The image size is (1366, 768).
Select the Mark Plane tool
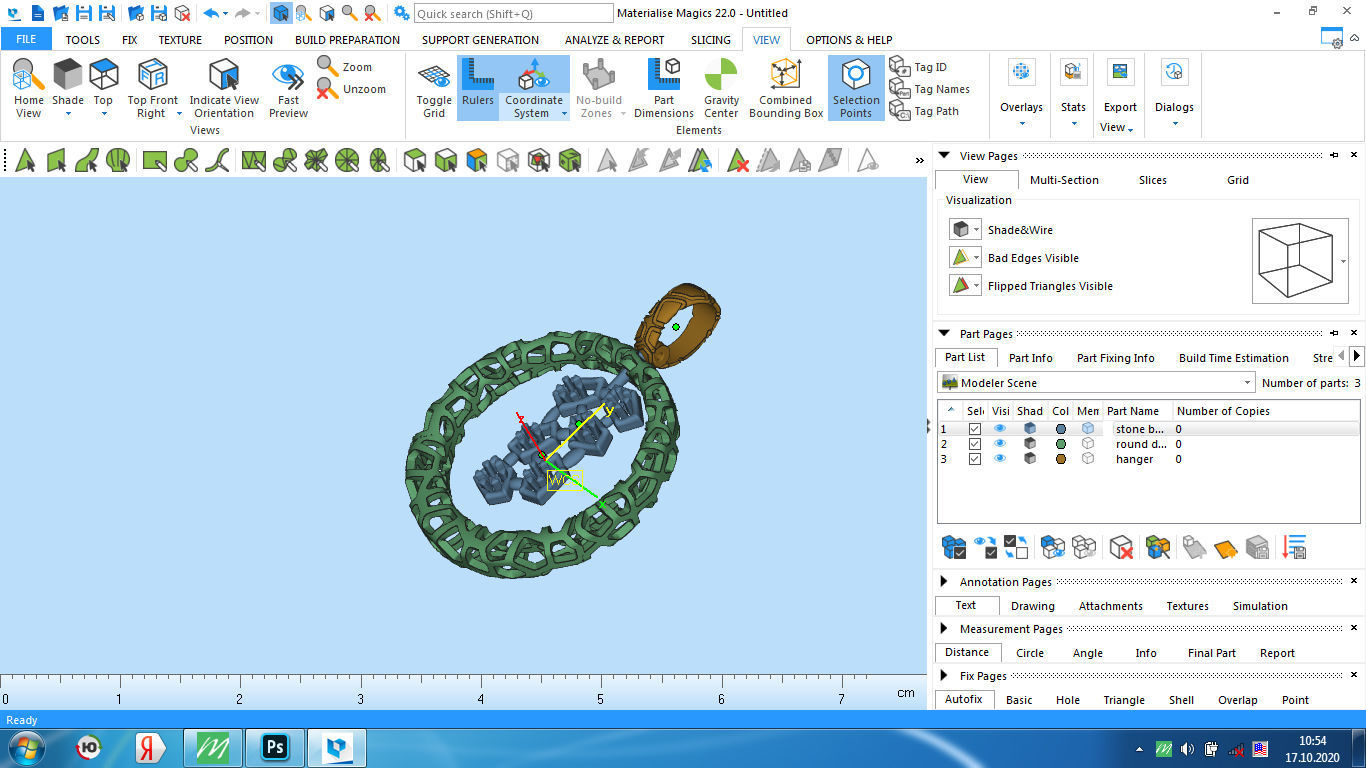coord(56,160)
